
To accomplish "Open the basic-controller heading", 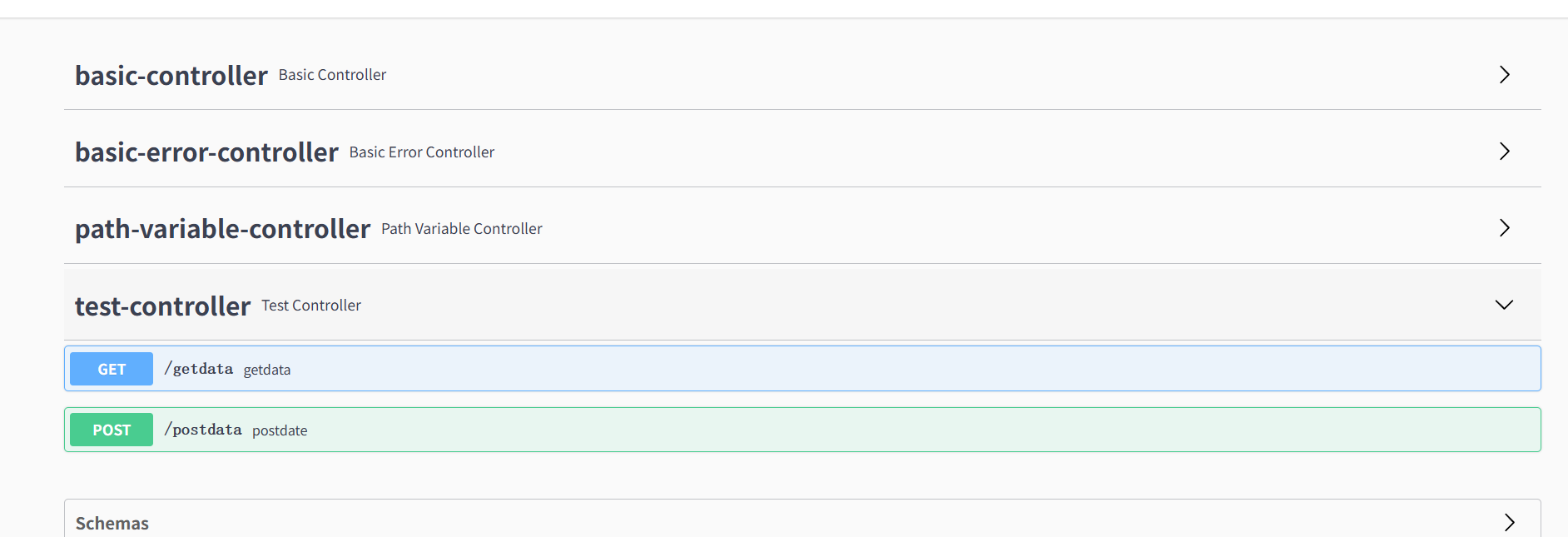I will point(171,76).
